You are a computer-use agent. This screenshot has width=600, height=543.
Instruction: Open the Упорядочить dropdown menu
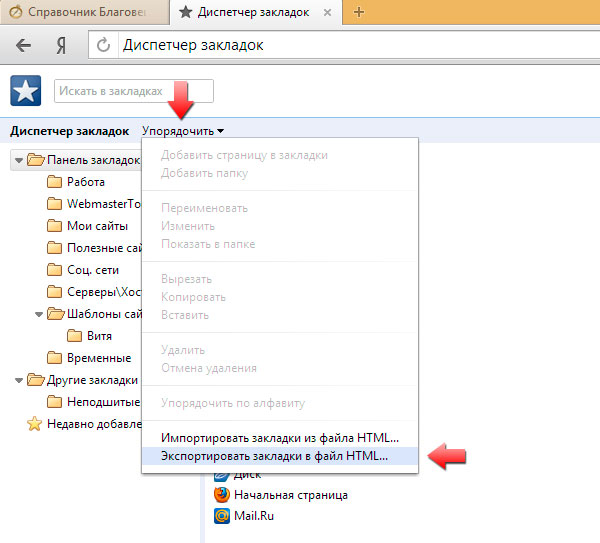click(183, 131)
